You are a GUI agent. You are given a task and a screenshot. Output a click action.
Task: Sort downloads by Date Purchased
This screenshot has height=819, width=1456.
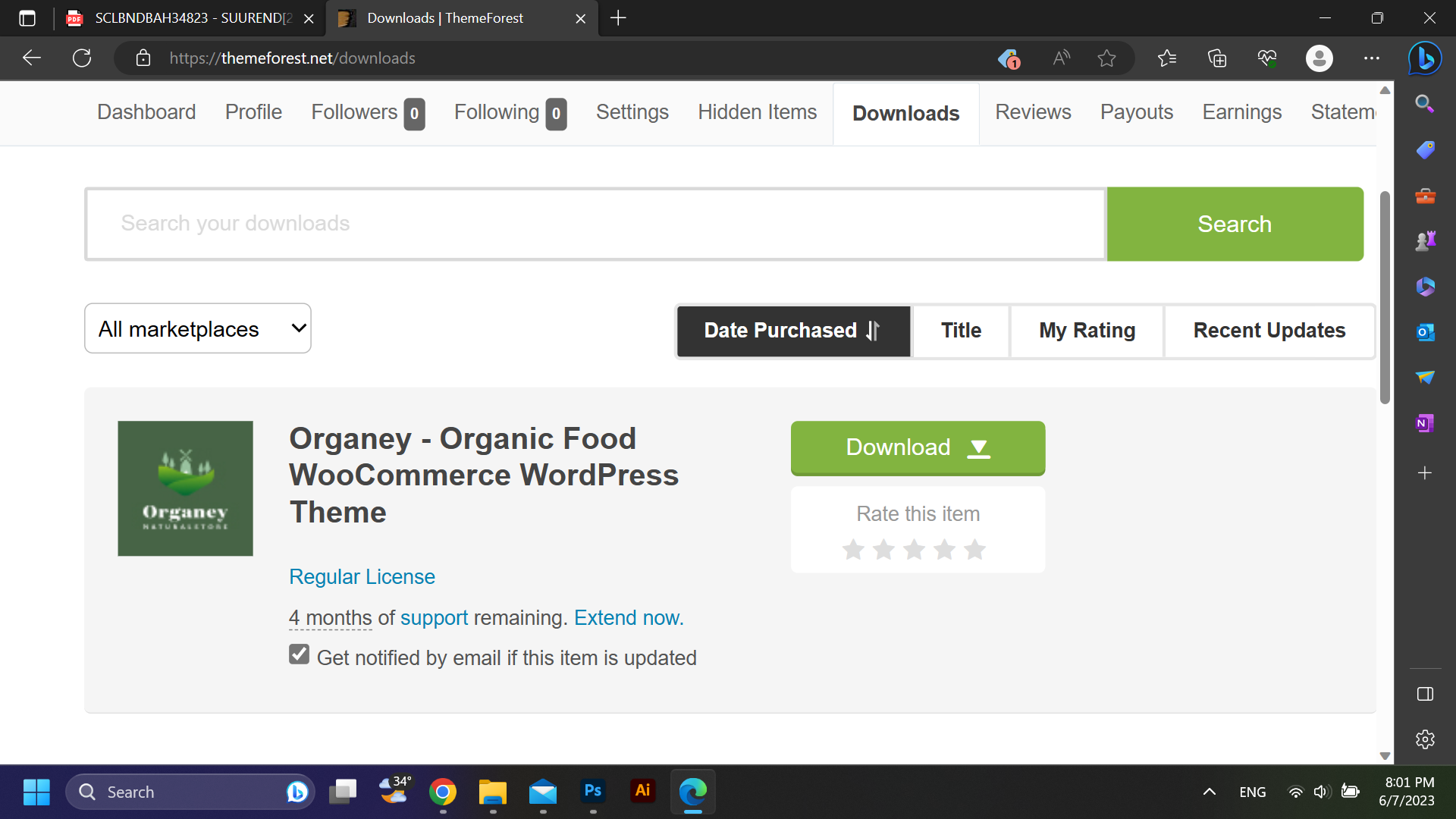pos(793,331)
